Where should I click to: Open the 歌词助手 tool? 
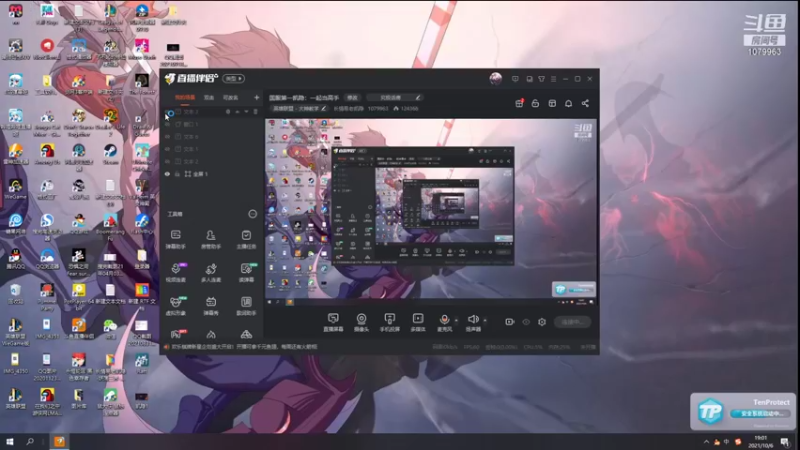pos(246,306)
